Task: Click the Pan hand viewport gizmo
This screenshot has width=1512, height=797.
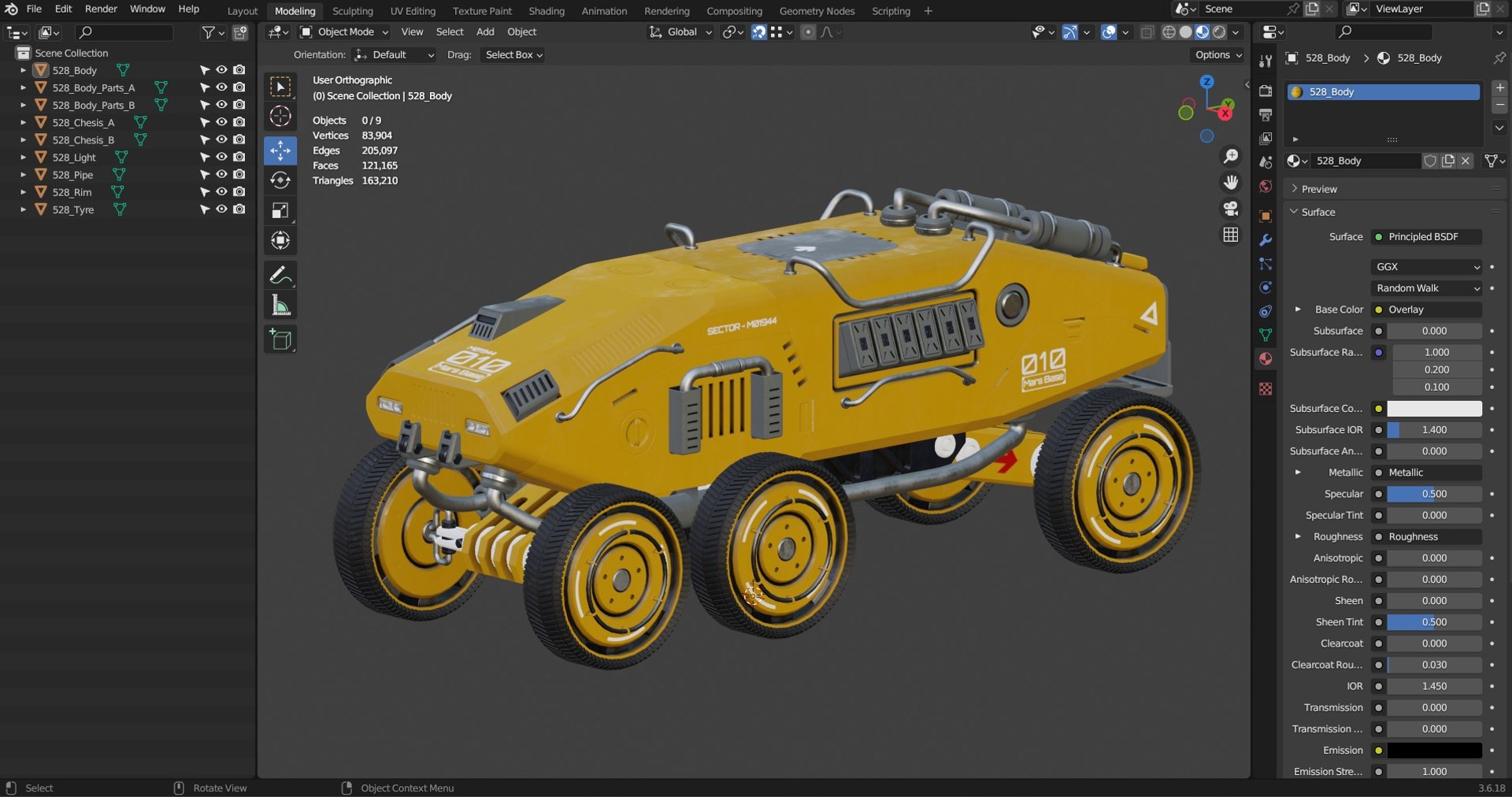Action: (1230, 183)
